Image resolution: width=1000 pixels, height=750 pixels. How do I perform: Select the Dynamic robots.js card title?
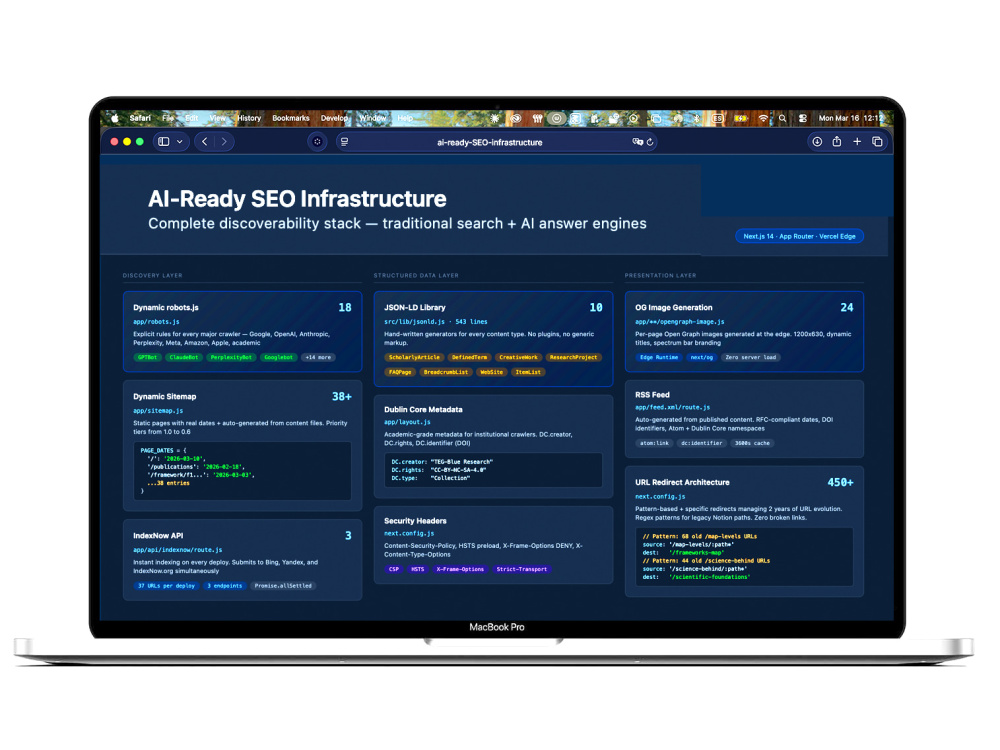(x=166, y=307)
